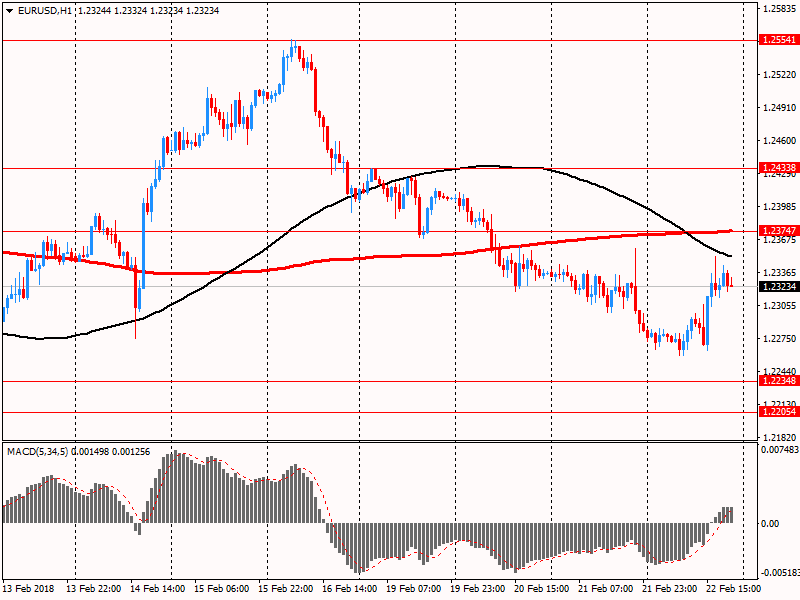
Task: Open the chart menu triangle beside EURUSD,H1
Action: (10, 11)
